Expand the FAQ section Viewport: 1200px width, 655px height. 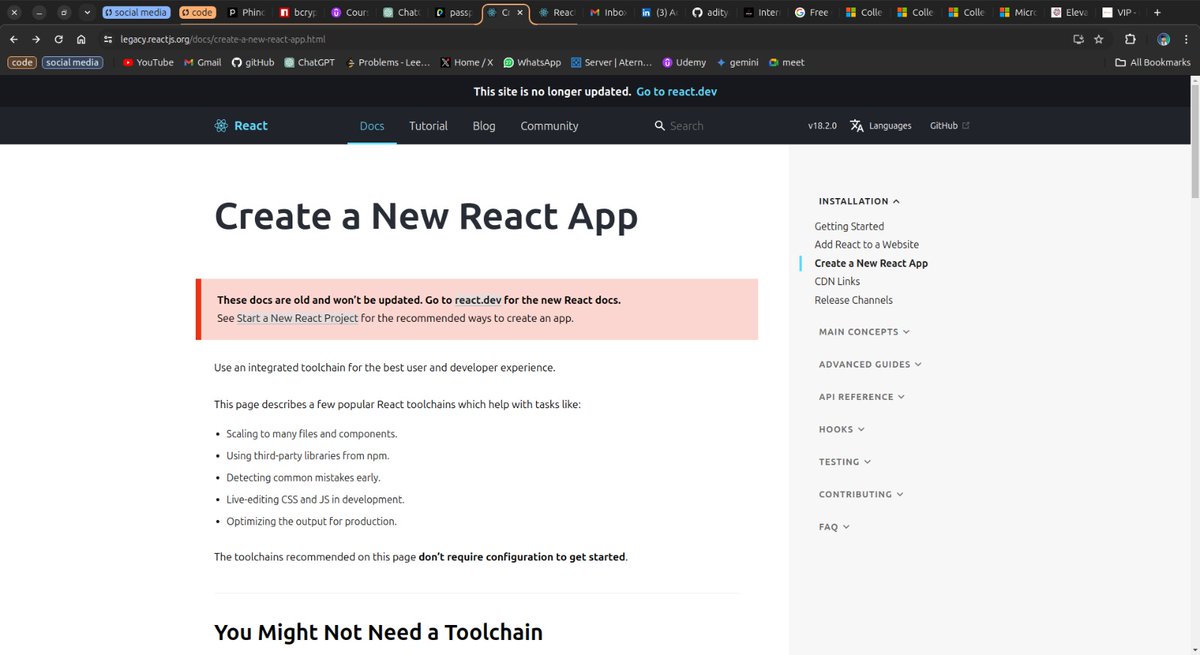834,527
